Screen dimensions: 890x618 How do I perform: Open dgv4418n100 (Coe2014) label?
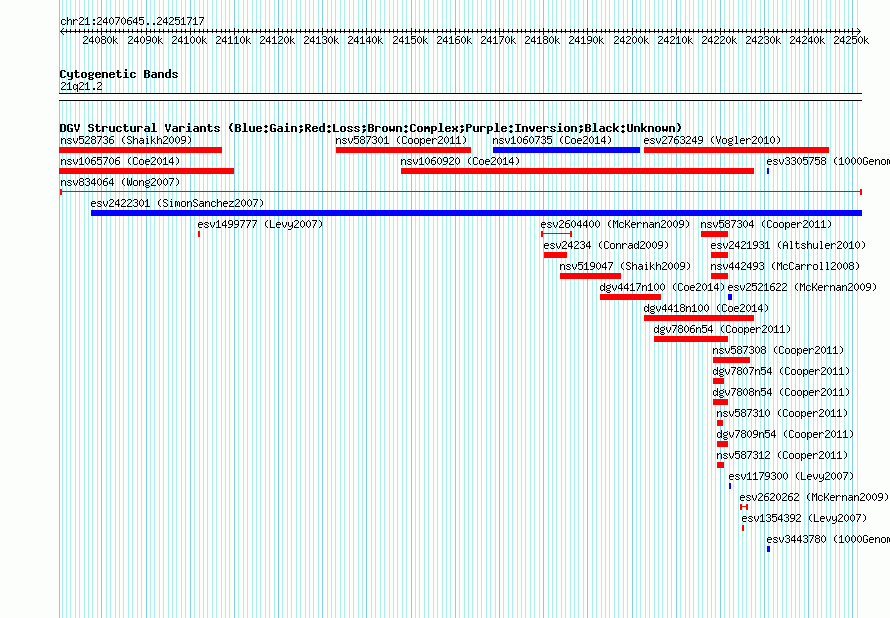click(x=706, y=308)
